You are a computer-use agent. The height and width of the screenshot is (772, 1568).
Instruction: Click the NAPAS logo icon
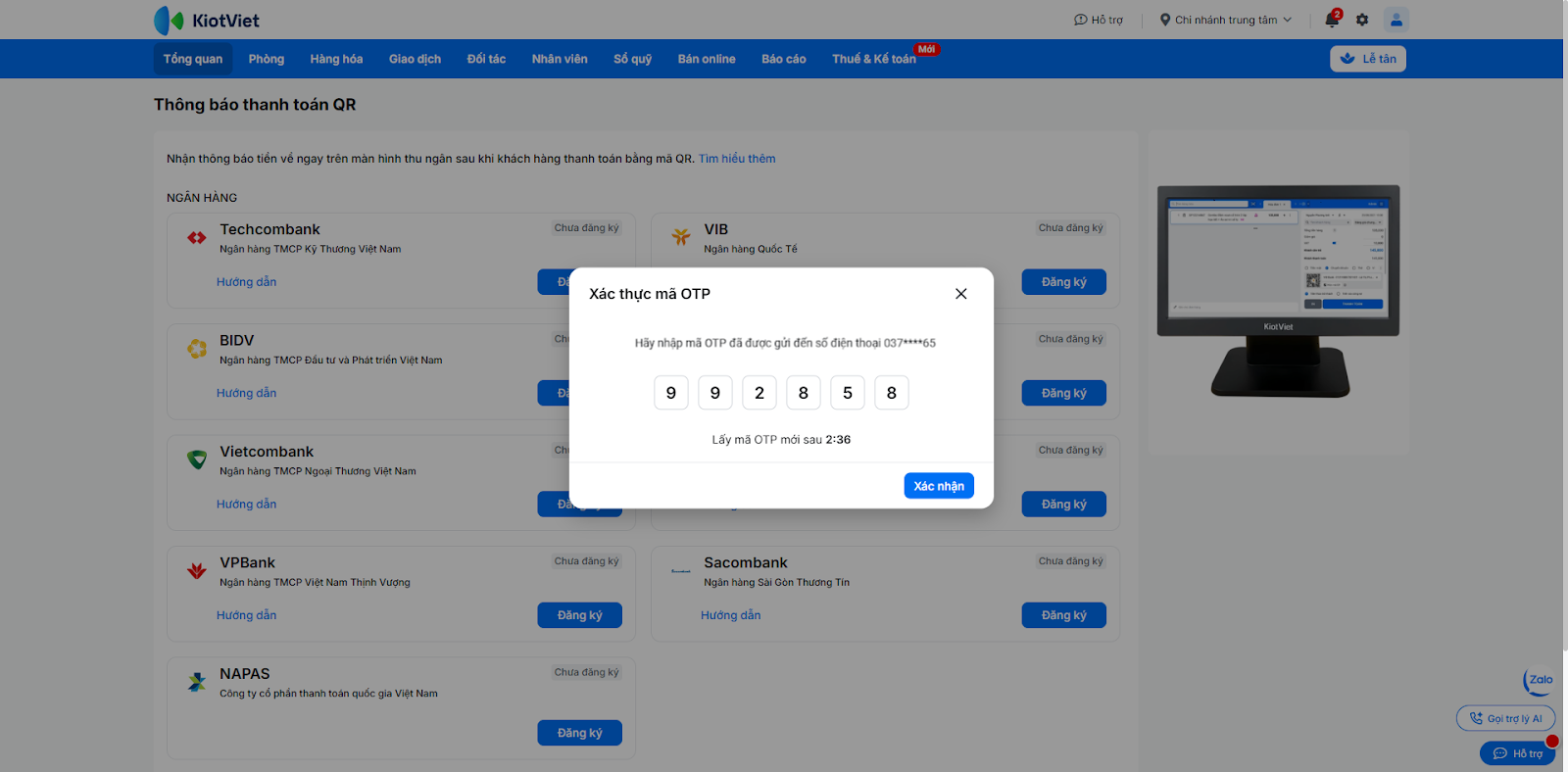pos(197,682)
